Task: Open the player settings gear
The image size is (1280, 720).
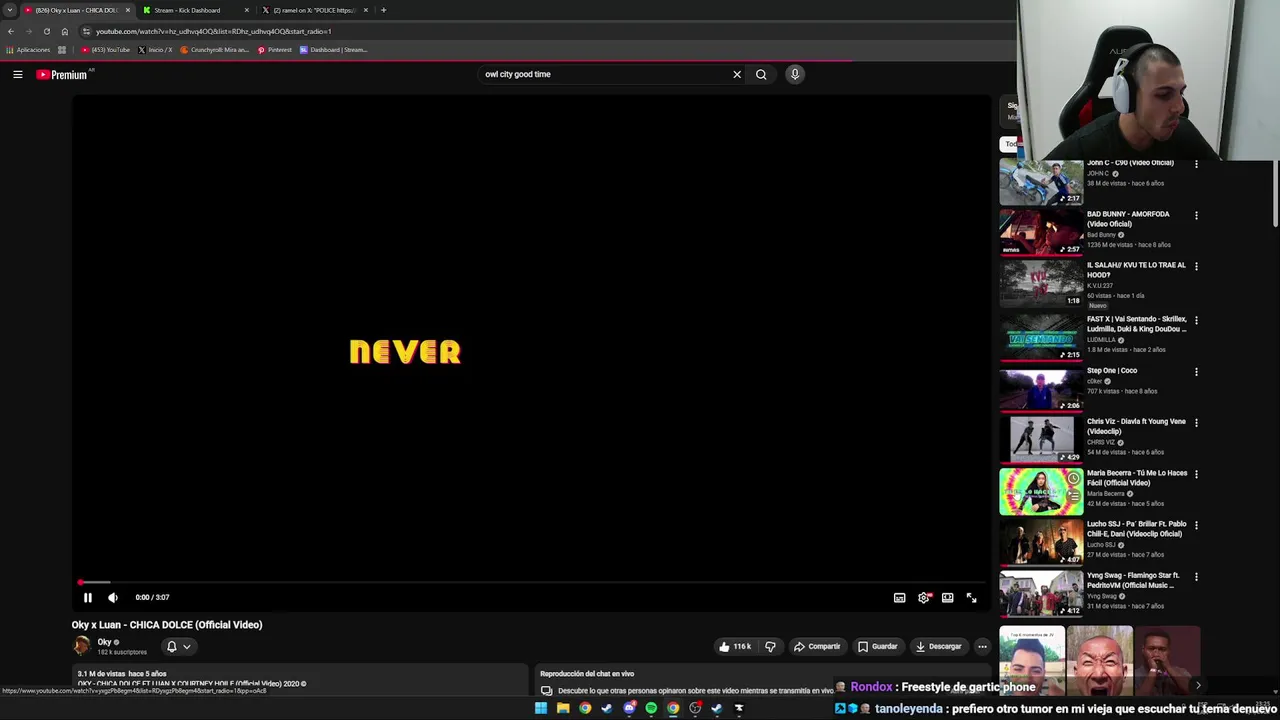Action: (924, 598)
